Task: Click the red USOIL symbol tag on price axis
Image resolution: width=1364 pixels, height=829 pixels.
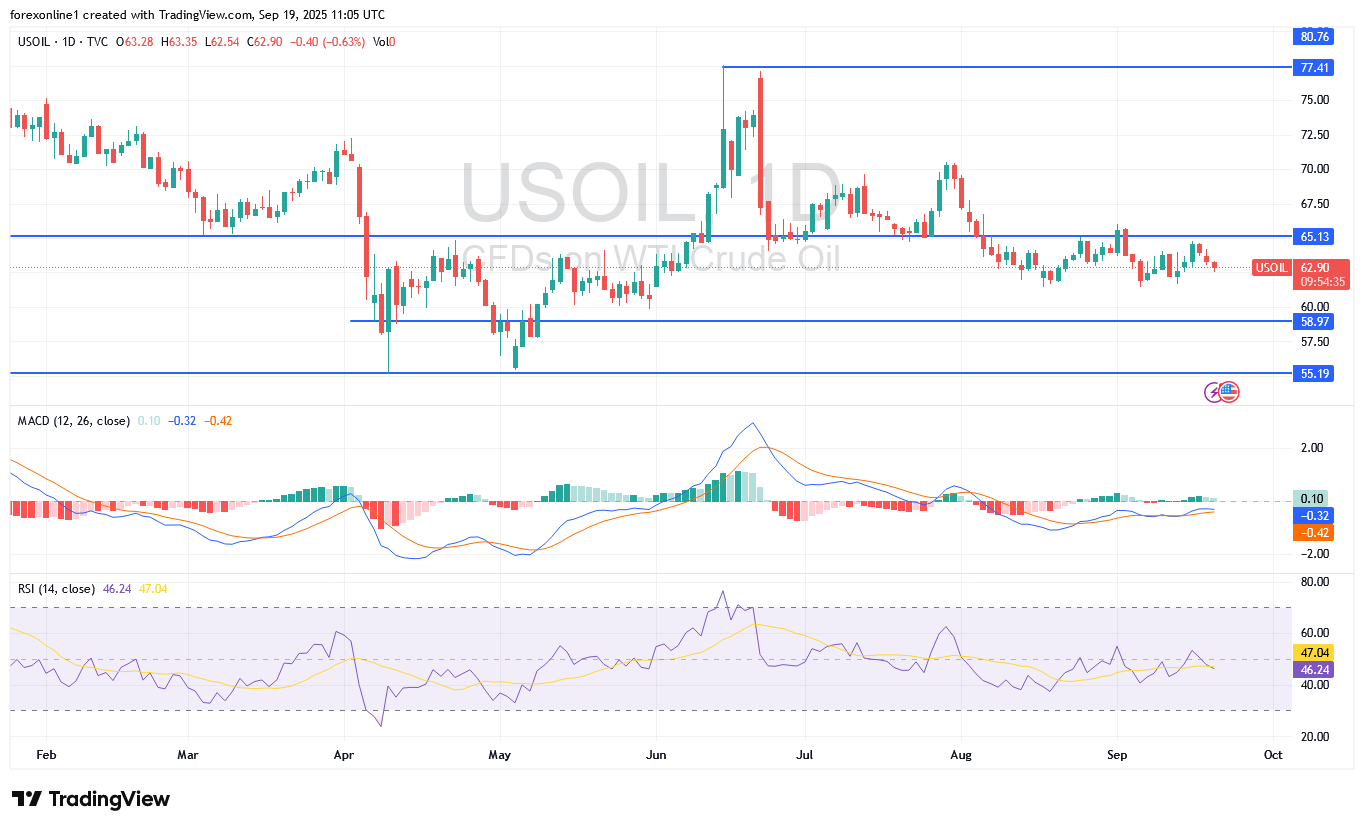Action: coord(1271,268)
